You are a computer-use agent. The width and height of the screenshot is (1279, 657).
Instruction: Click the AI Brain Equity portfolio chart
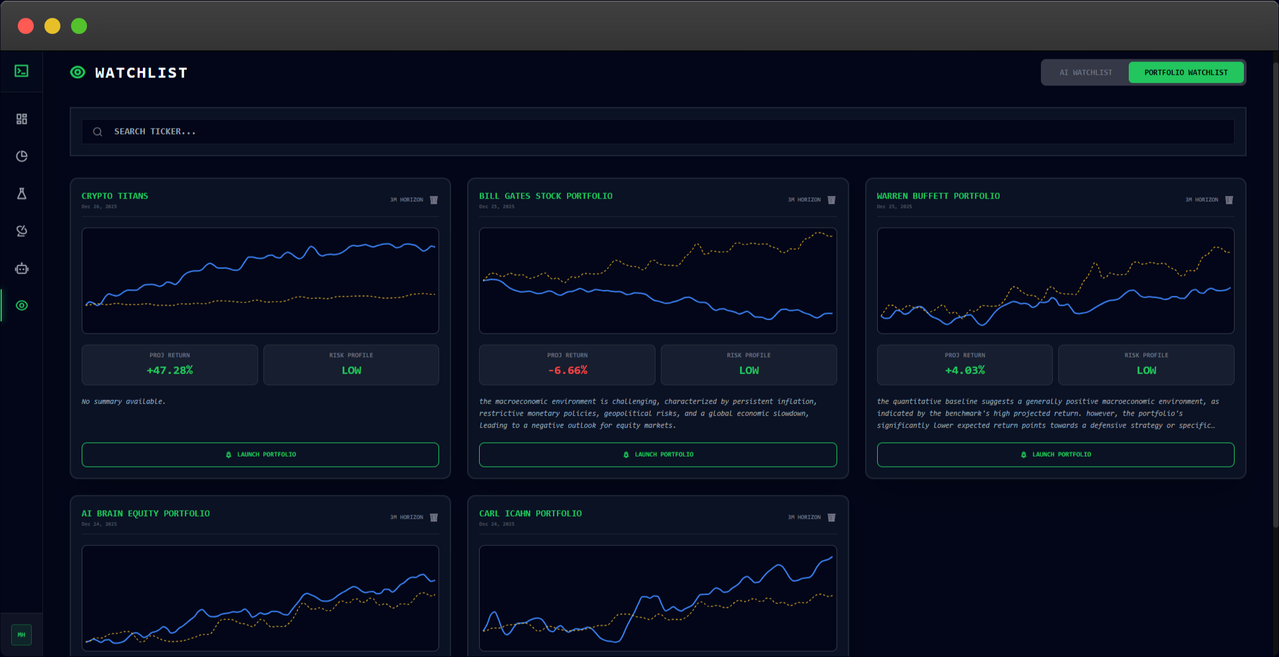(260, 598)
